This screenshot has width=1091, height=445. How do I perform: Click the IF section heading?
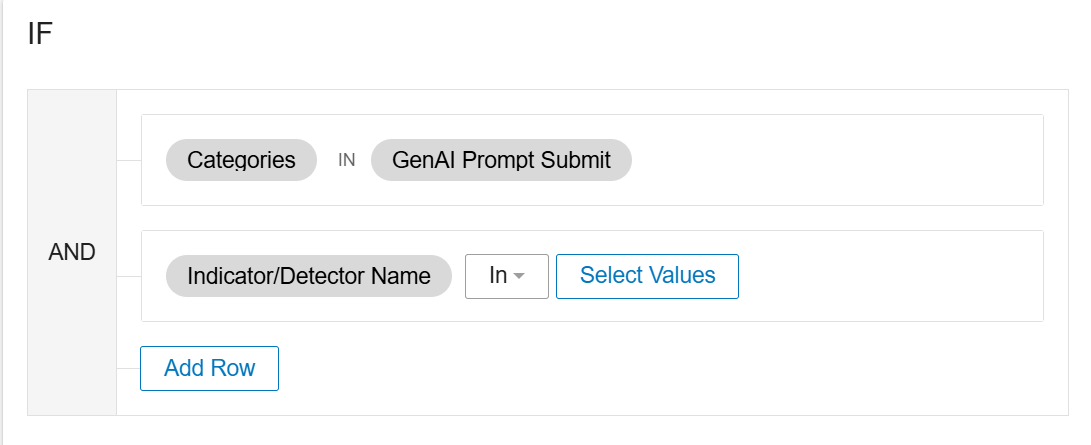[40, 34]
